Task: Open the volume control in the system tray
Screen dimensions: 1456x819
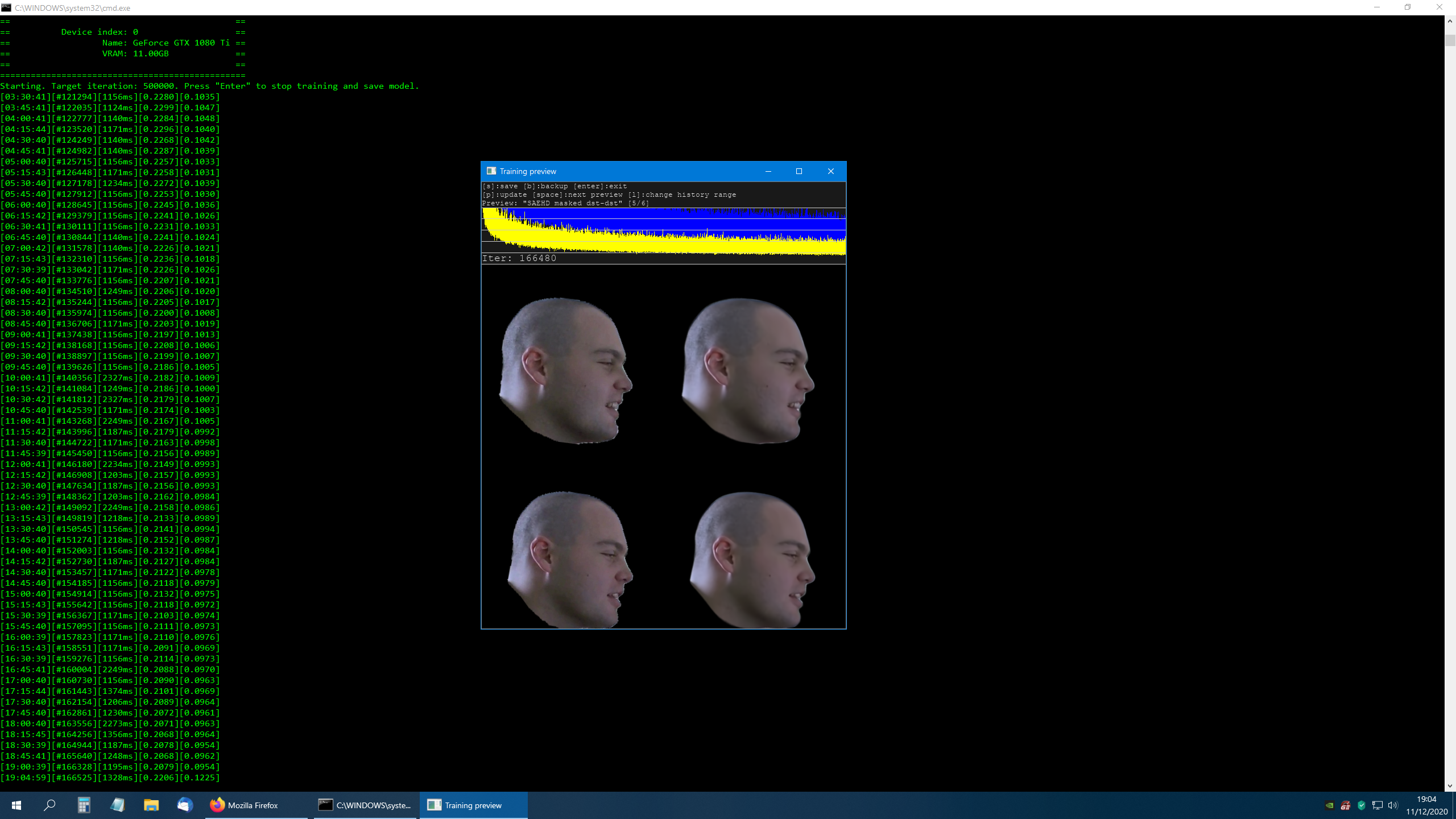Action: click(x=1393, y=805)
